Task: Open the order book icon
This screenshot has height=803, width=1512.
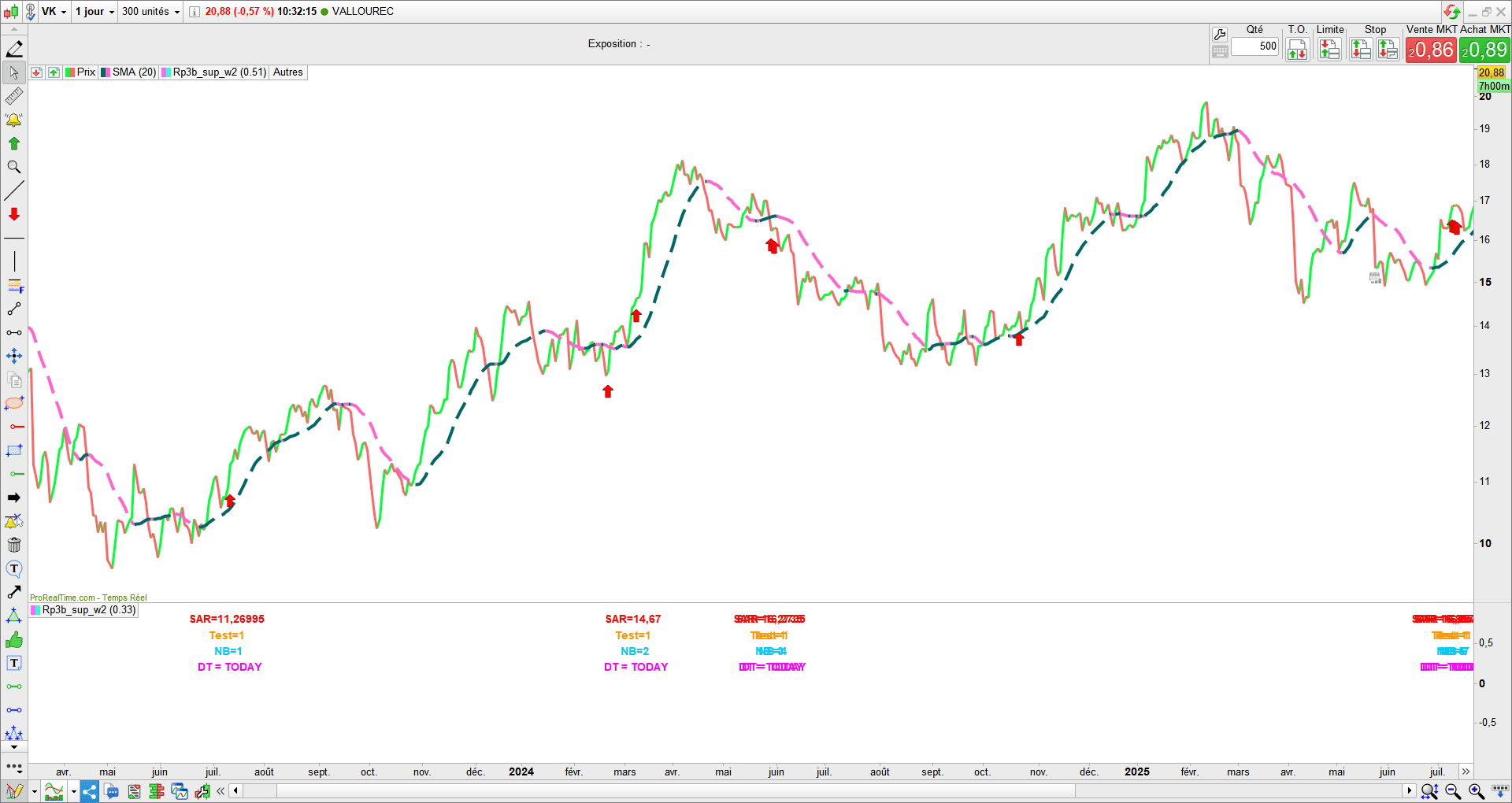Action: tap(157, 791)
